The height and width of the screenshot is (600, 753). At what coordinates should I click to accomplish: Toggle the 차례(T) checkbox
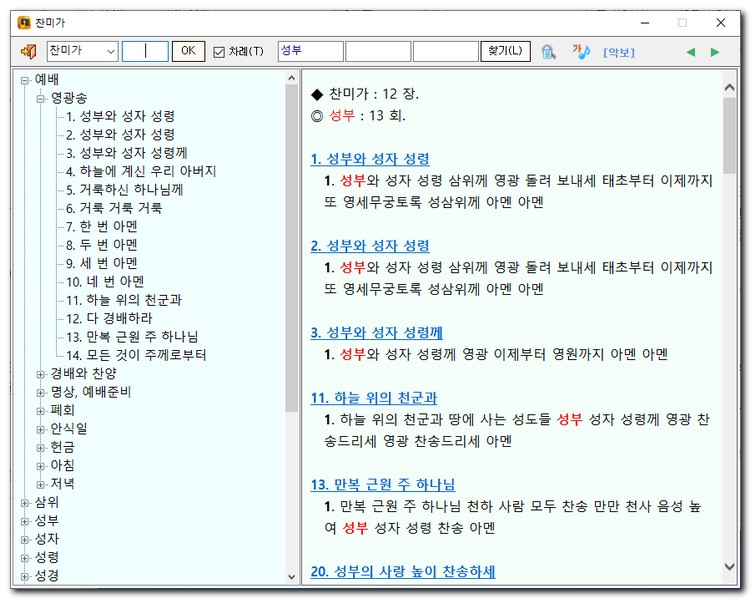pyautogui.click(x=220, y=52)
